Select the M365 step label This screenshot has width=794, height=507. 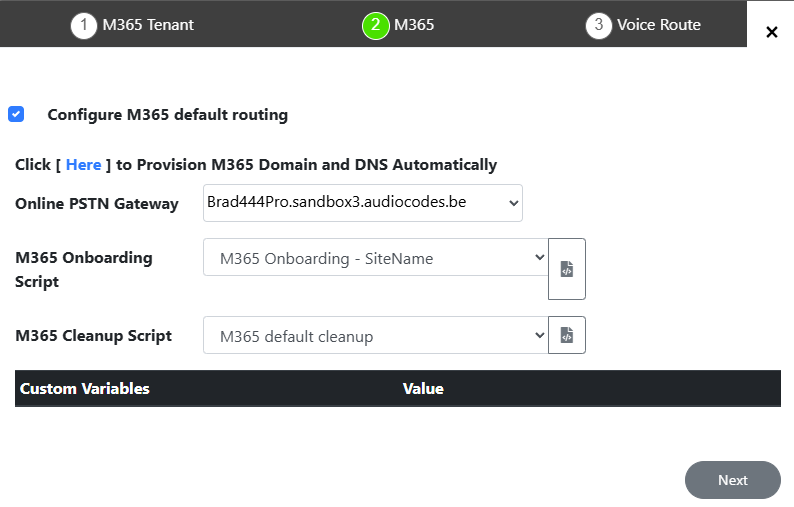click(x=414, y=25)
